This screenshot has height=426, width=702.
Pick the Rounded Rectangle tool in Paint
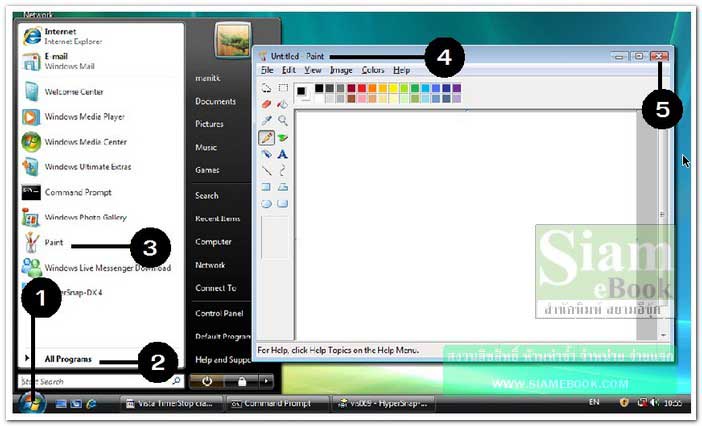click(283, 204)
